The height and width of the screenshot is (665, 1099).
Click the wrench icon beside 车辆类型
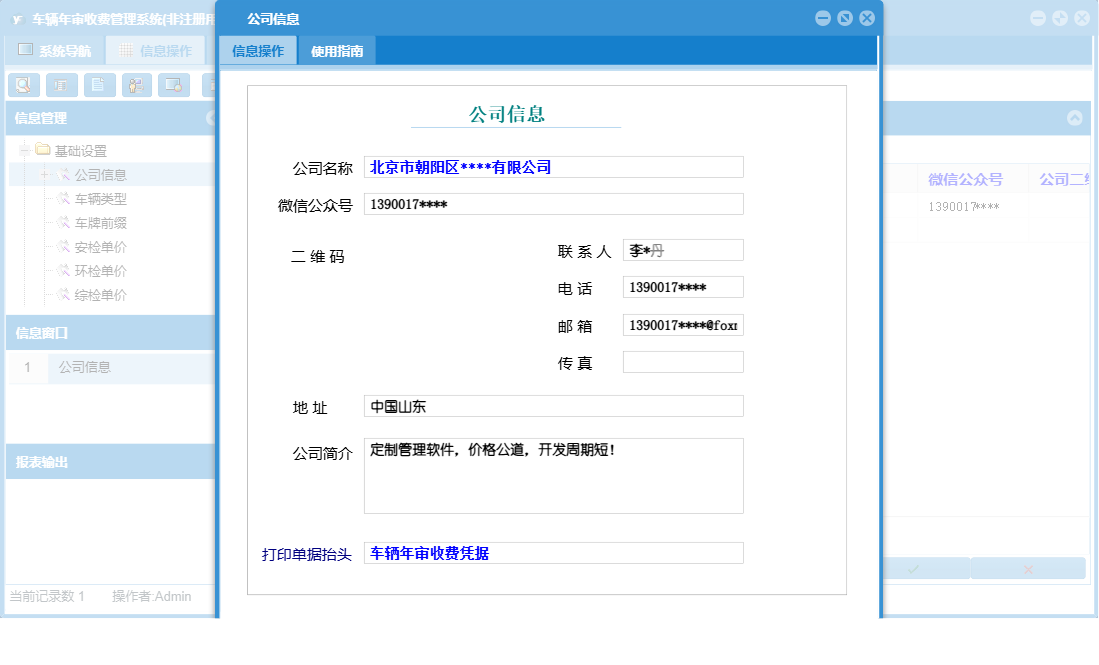[63, 198]
